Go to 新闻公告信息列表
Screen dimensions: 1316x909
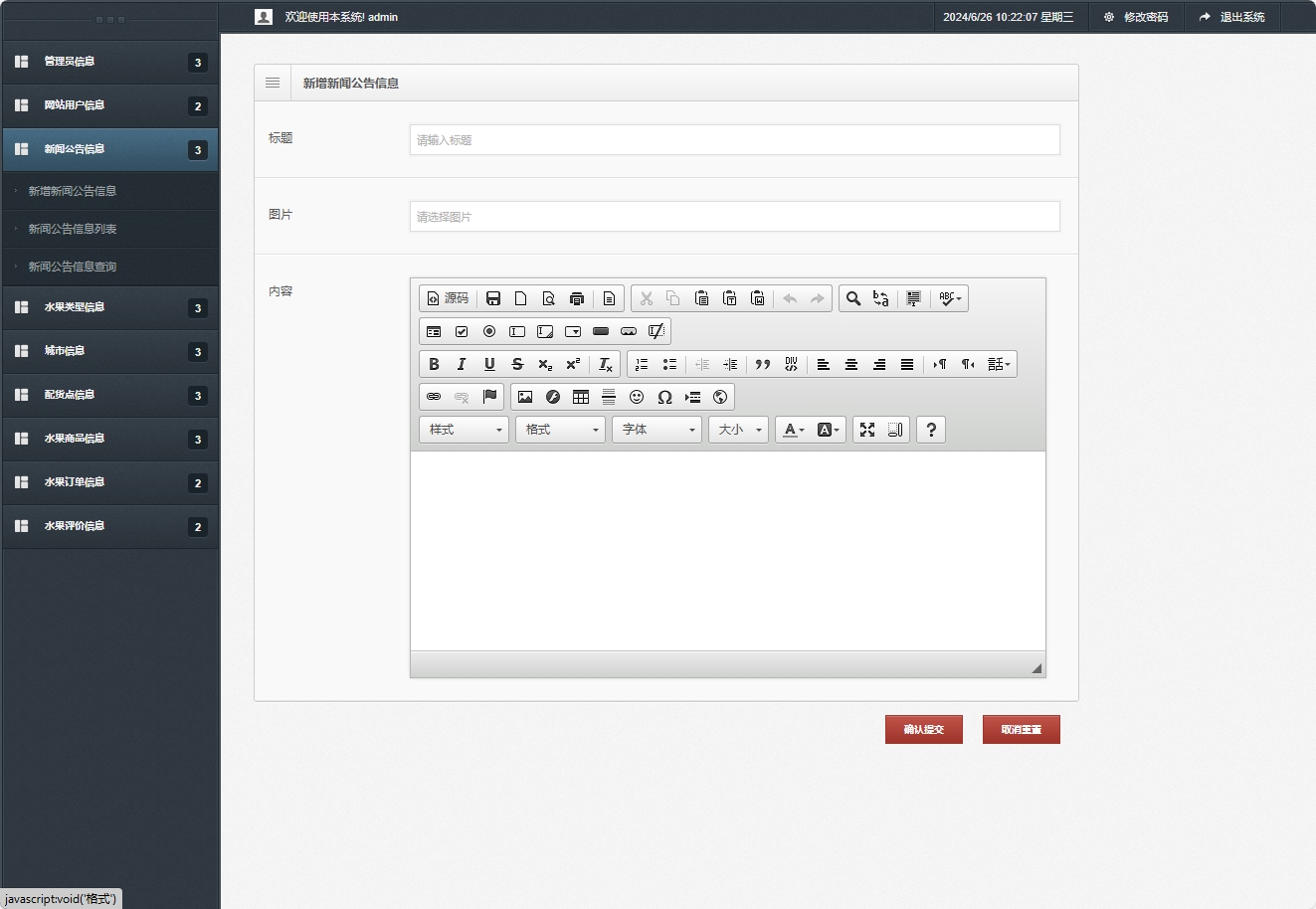[73, 229]
